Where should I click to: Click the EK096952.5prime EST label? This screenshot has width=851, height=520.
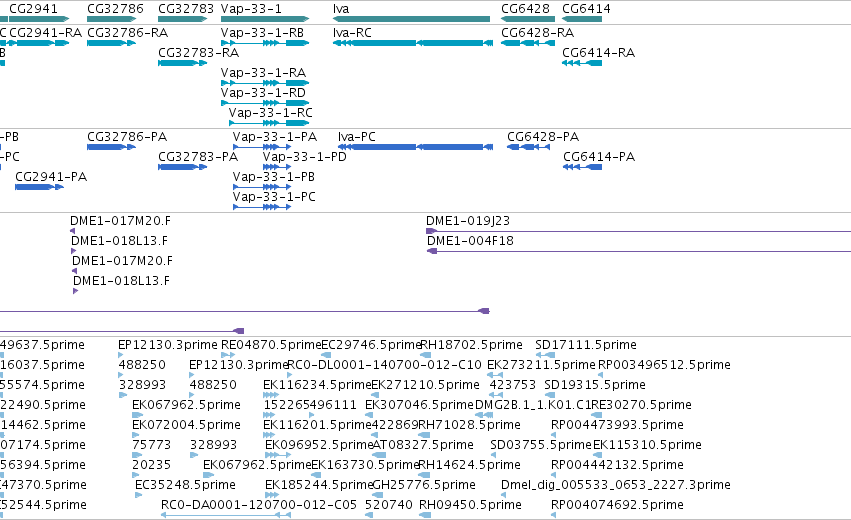[319, 445]
